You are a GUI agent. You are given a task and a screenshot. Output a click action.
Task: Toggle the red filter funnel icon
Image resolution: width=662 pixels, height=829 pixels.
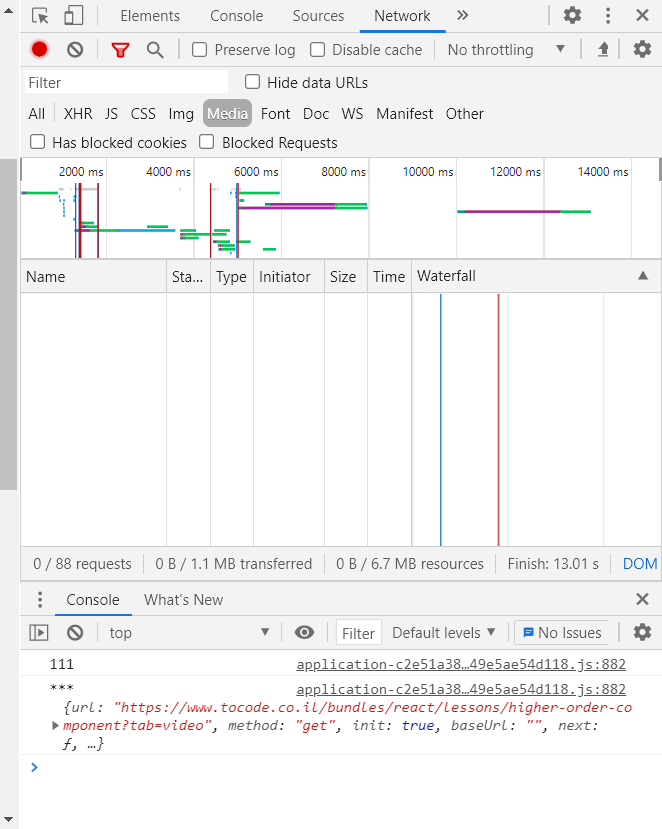(121, 50)
